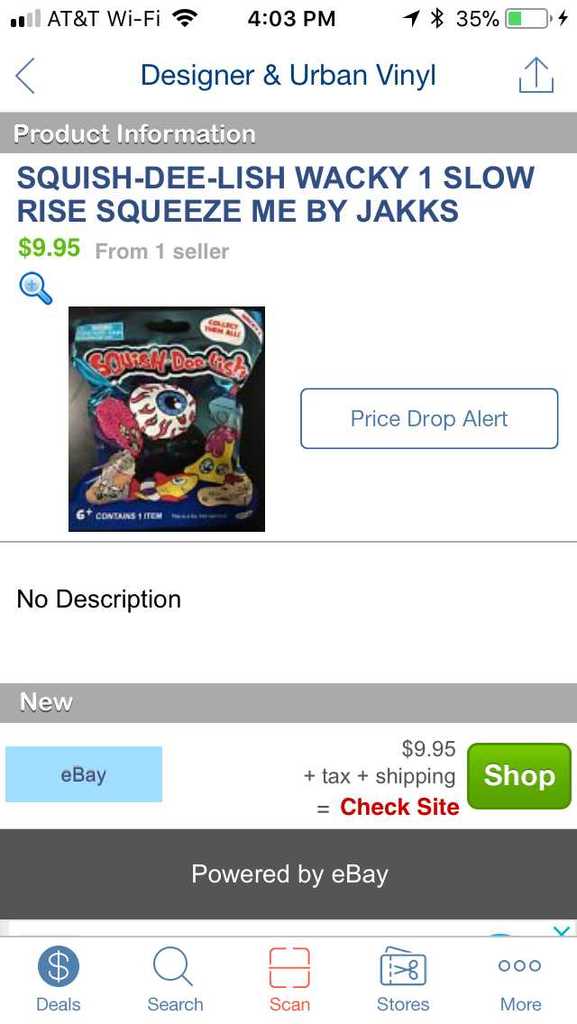The image size is (577, 1024).
Task: Tap the magnifier zoom image icon
Action: (35, 288)
